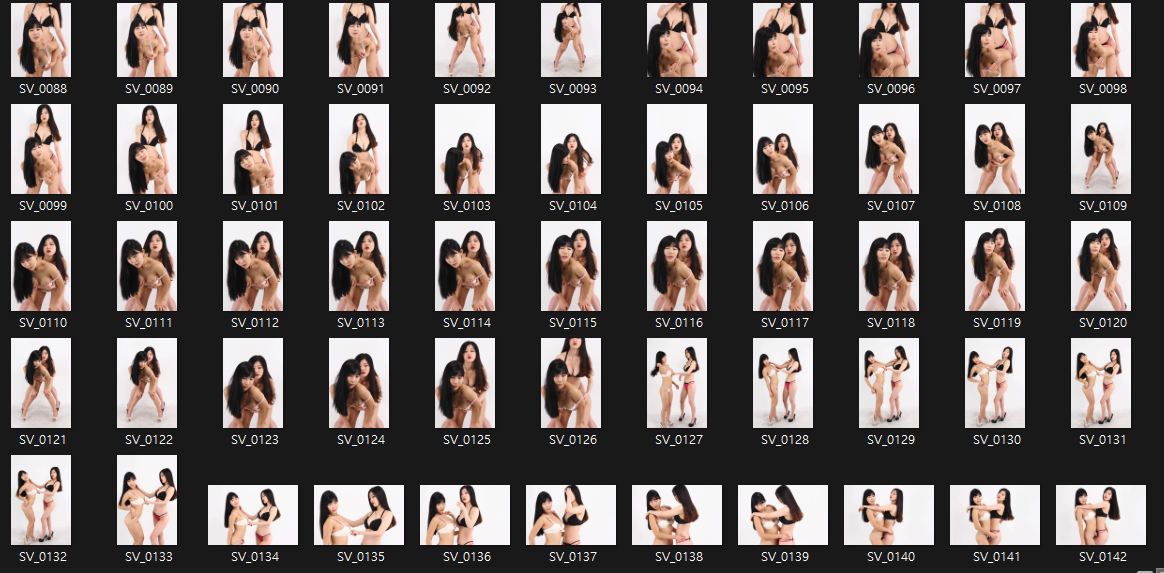1164x573 pixels.
Task: Open the SV_0088 image thumbnail
Action: (x=41, y=40)
